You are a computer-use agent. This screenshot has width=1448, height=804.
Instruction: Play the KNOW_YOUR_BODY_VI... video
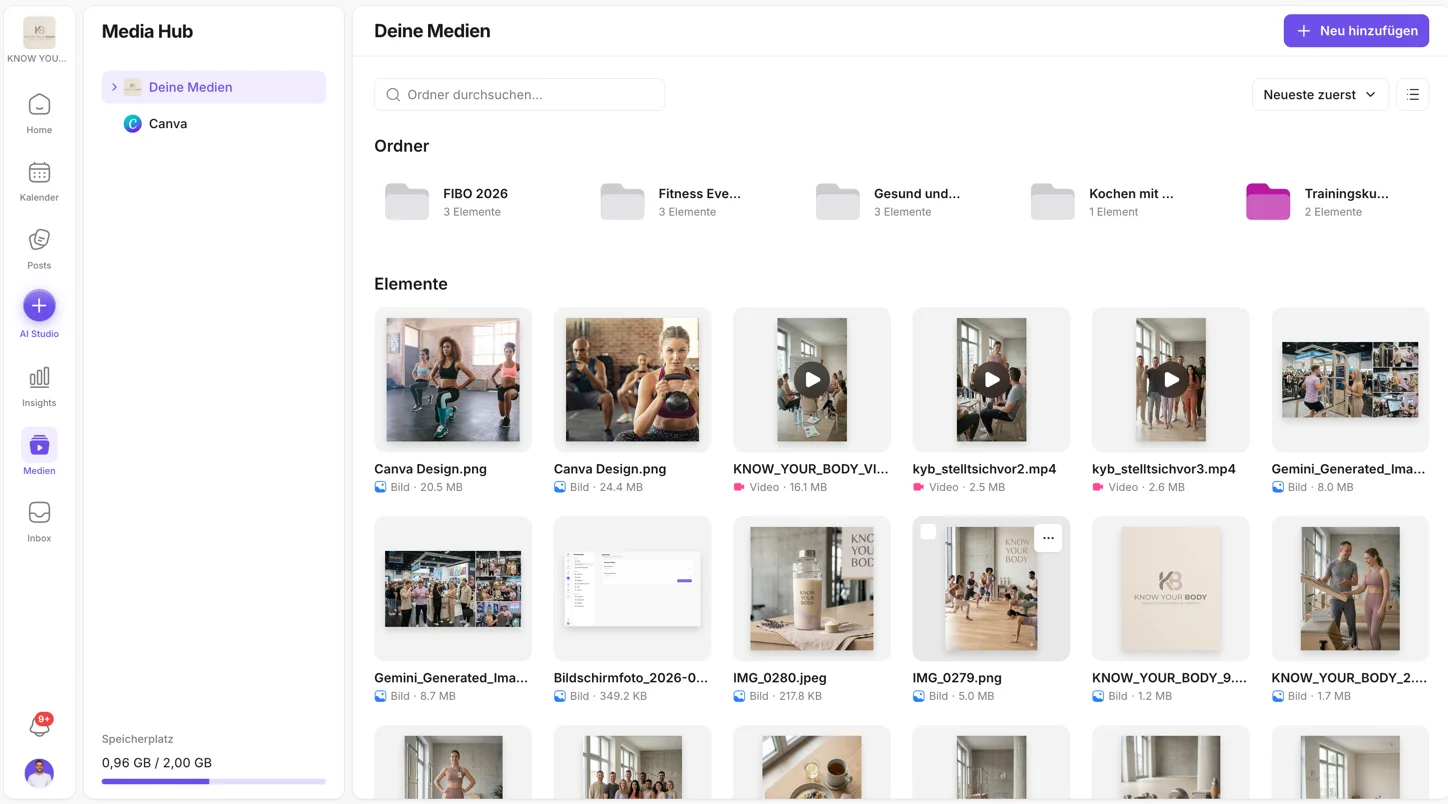pyautogui.click(x=812, y=380)
